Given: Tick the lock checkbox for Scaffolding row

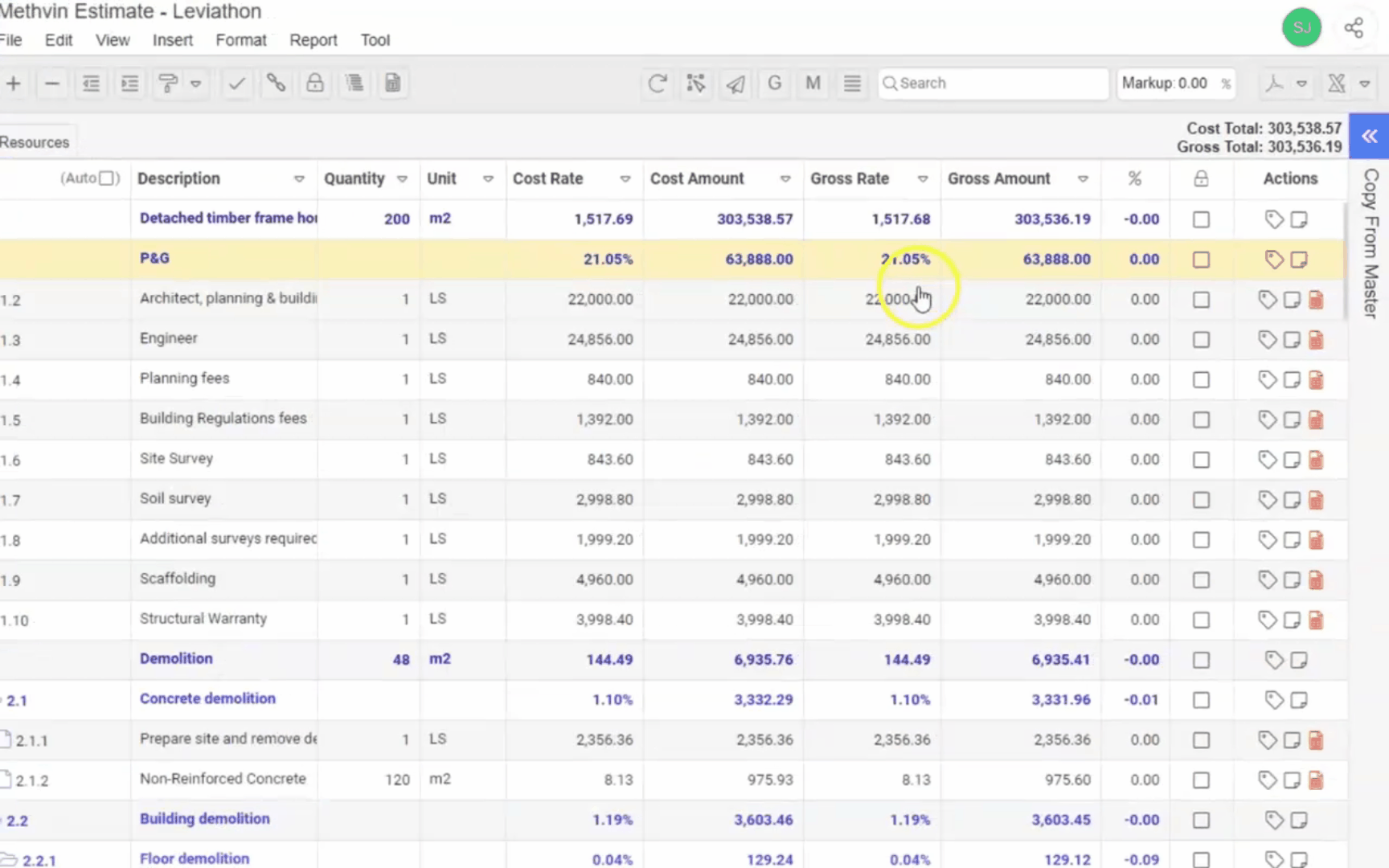Looking at the screenshot, I should pyautogui.click(x=1201, y=580).
